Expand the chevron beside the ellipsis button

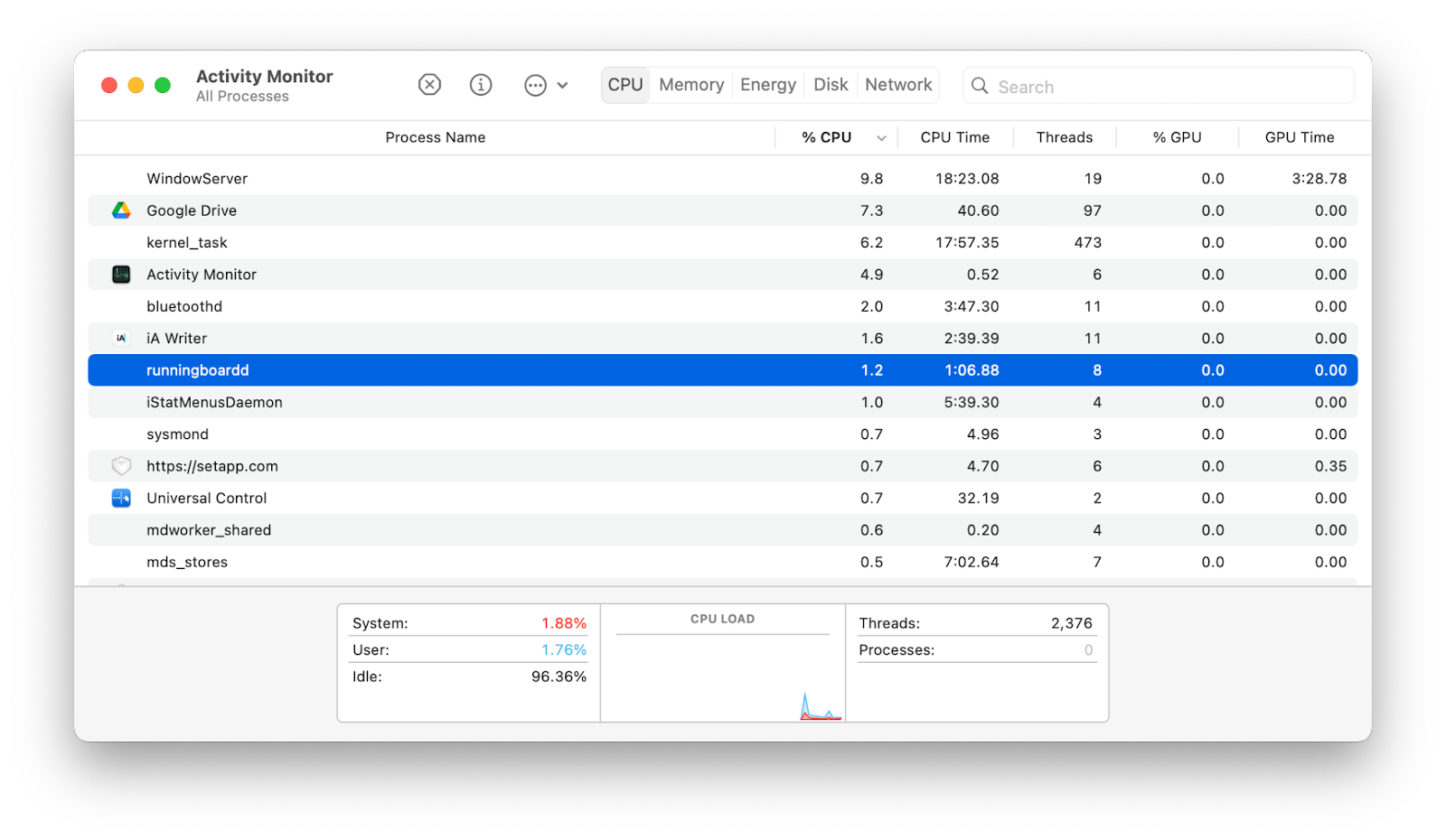point(562,86)
